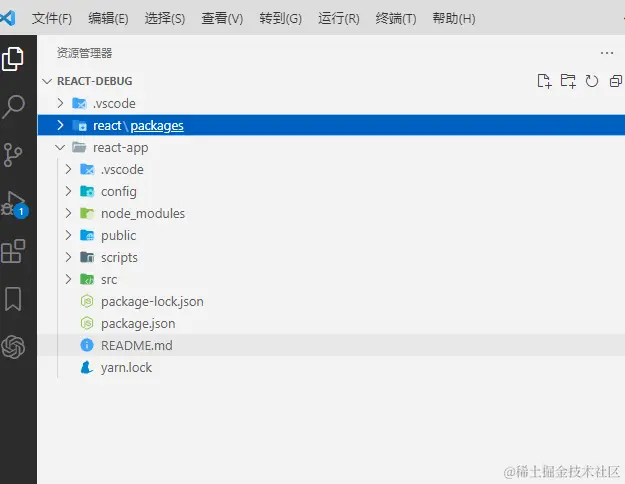The image size is (625, 484).
Task: Click the 资源管理器 panel title
Action: coord(85,53)
